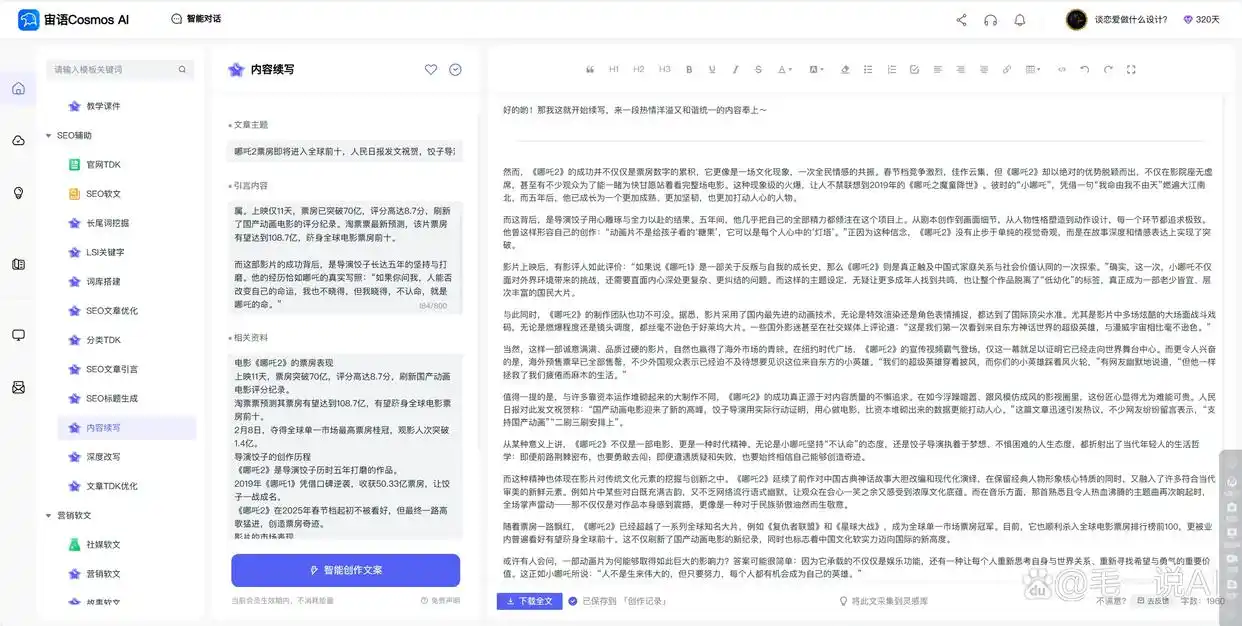The height and width of the screenshot is (626, 1242).
Task: Undo the last edit
Action: pos(1085,69)
